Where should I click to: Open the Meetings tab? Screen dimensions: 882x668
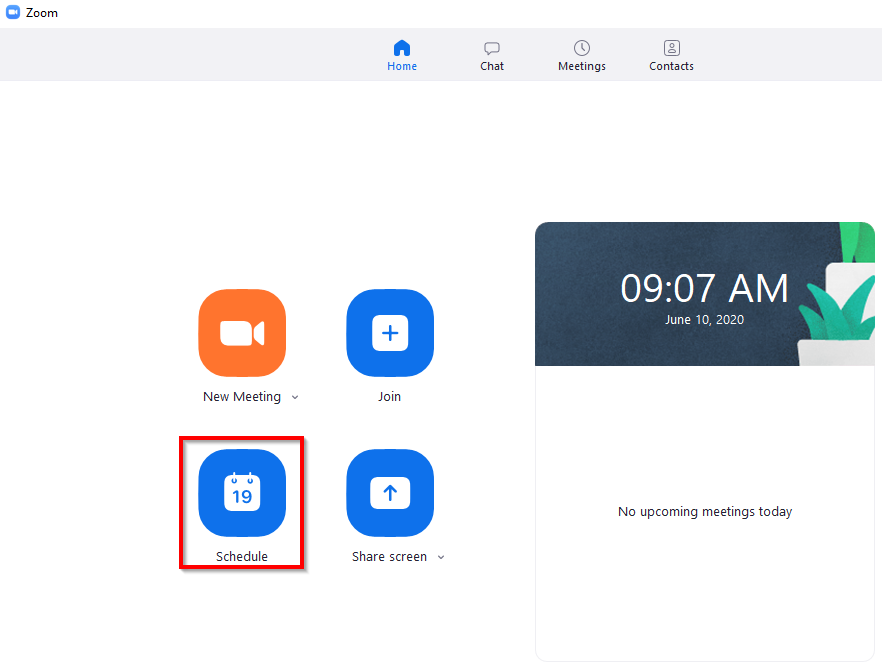582,56
